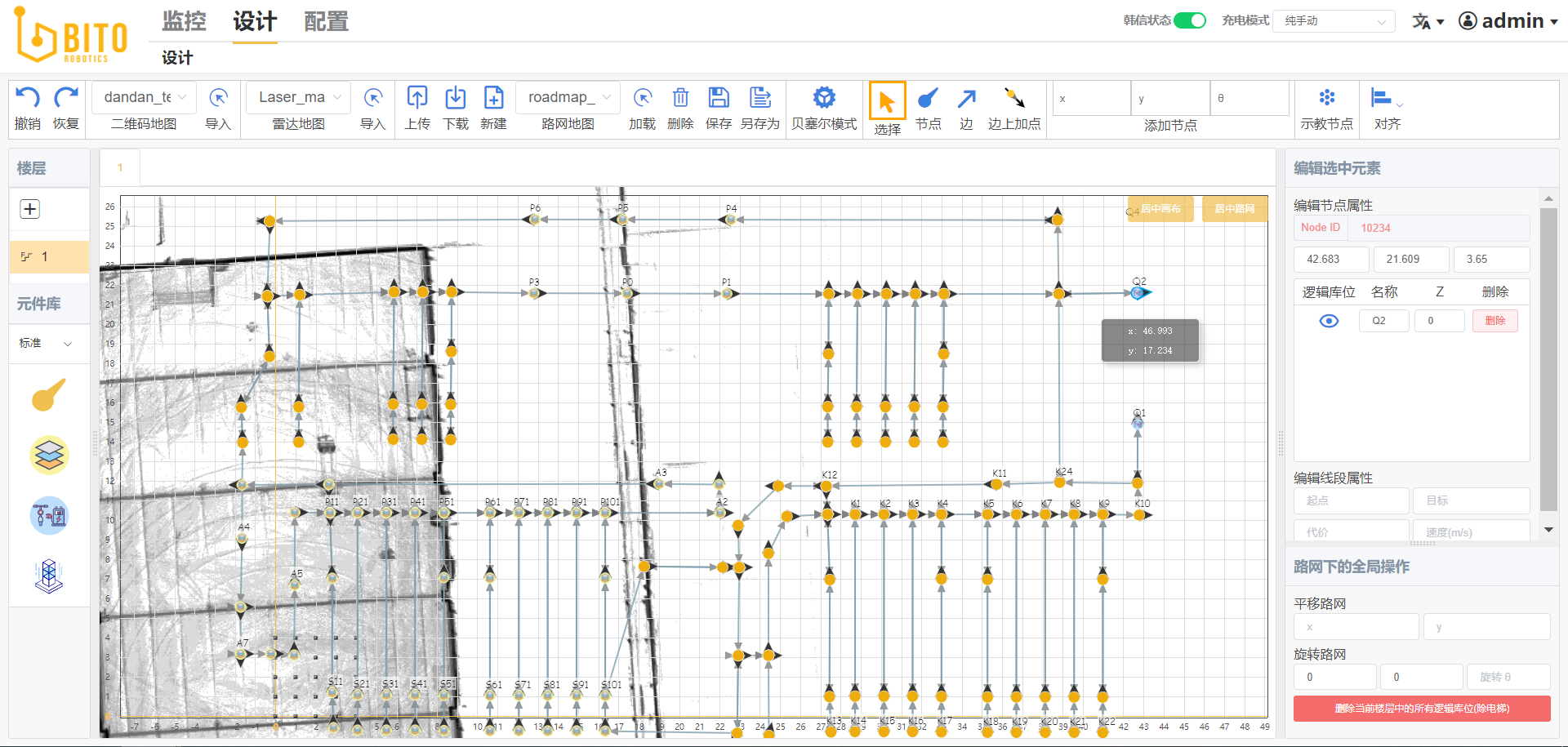Select the shelf rack component icon
Viewport: 1568px width, 747px height.
(49, 576)
